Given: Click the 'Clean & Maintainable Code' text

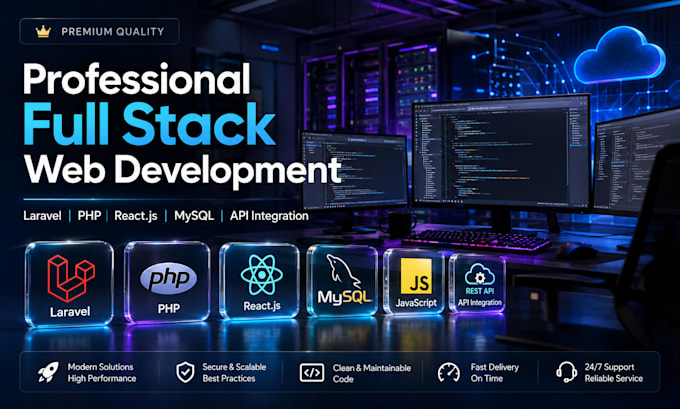Looking at the screenshot, I should coord(372,373).
